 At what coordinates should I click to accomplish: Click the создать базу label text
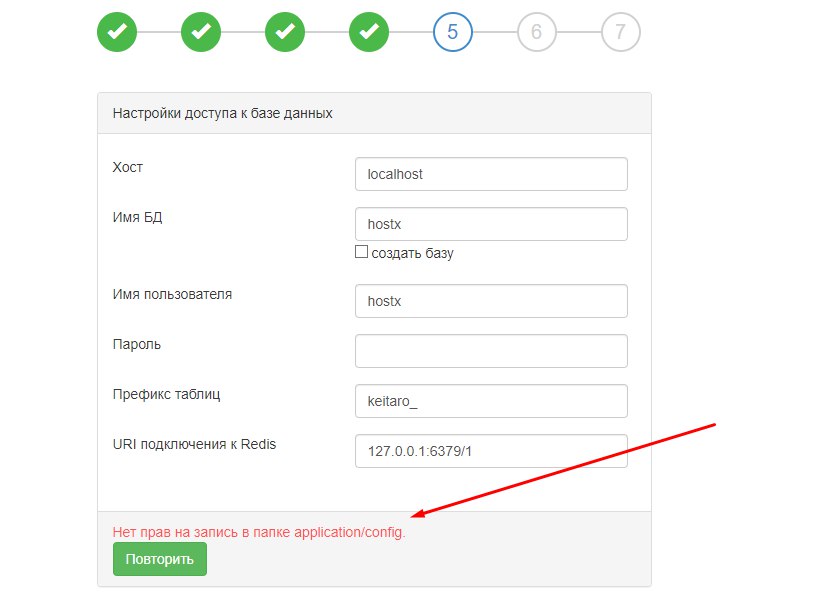[x=412, y=253]
